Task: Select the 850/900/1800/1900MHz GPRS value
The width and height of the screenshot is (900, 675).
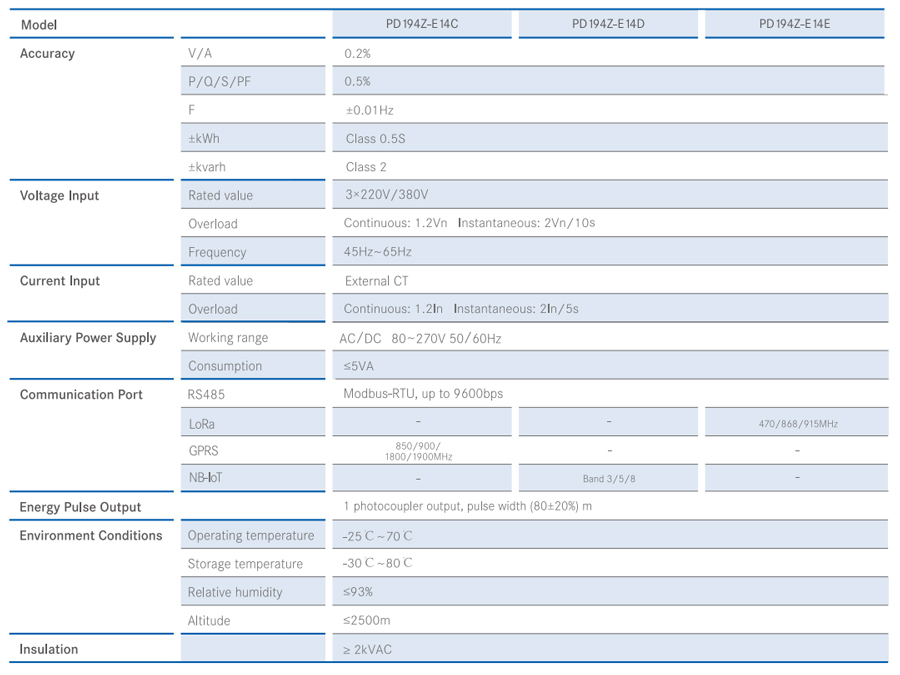Action: [x=418, y=451]
